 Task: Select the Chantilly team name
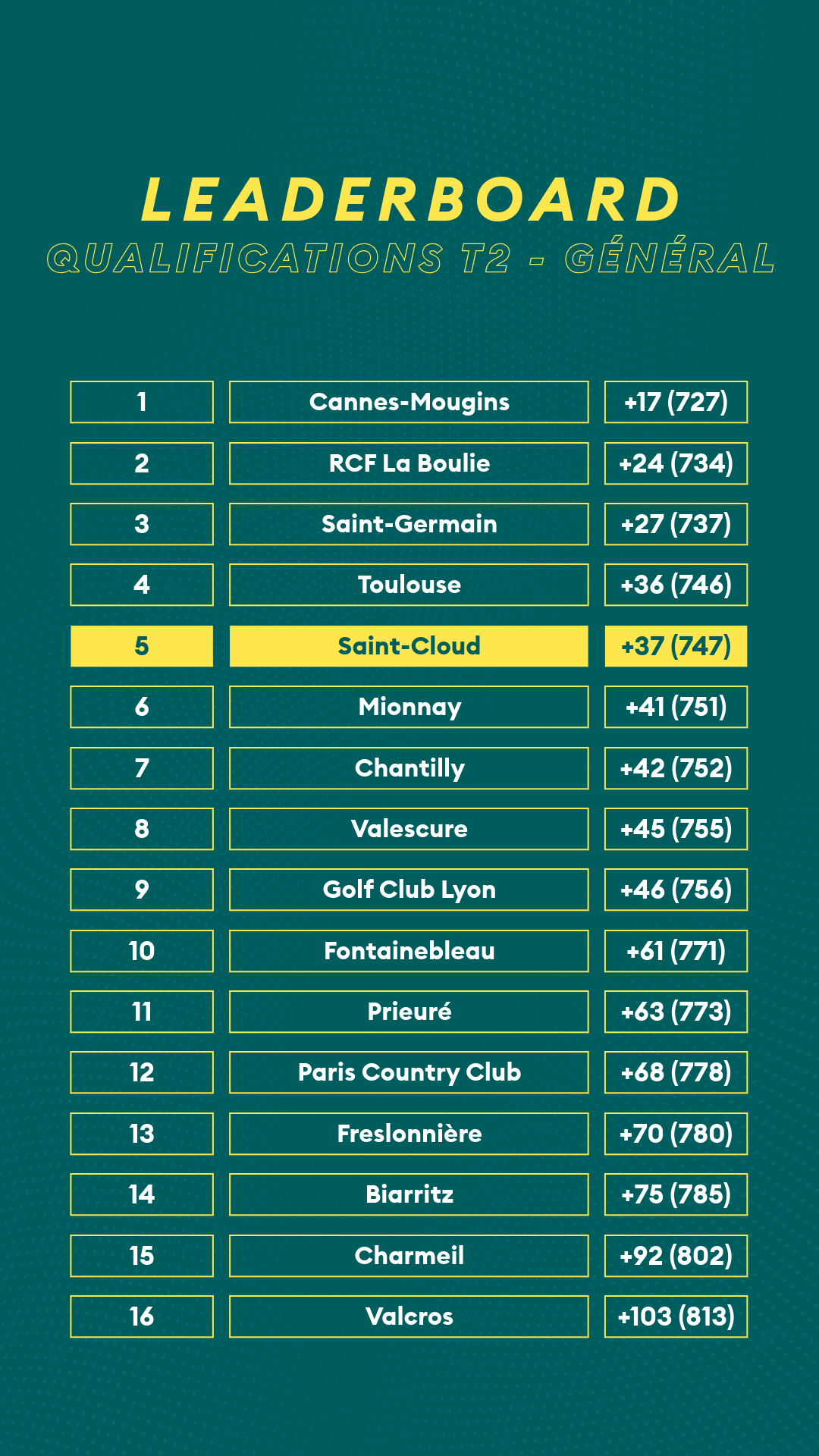pyautogui.click(x=409, y=768)
